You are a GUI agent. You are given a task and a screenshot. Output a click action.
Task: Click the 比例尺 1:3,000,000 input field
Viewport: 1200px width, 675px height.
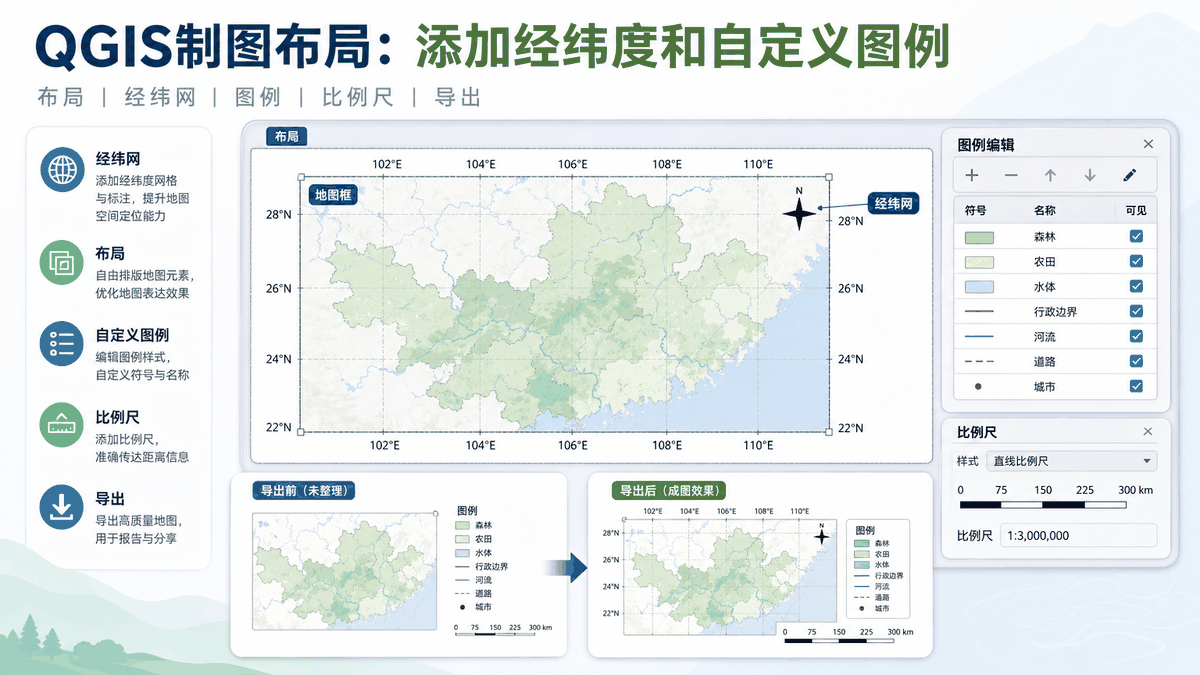1078,535
